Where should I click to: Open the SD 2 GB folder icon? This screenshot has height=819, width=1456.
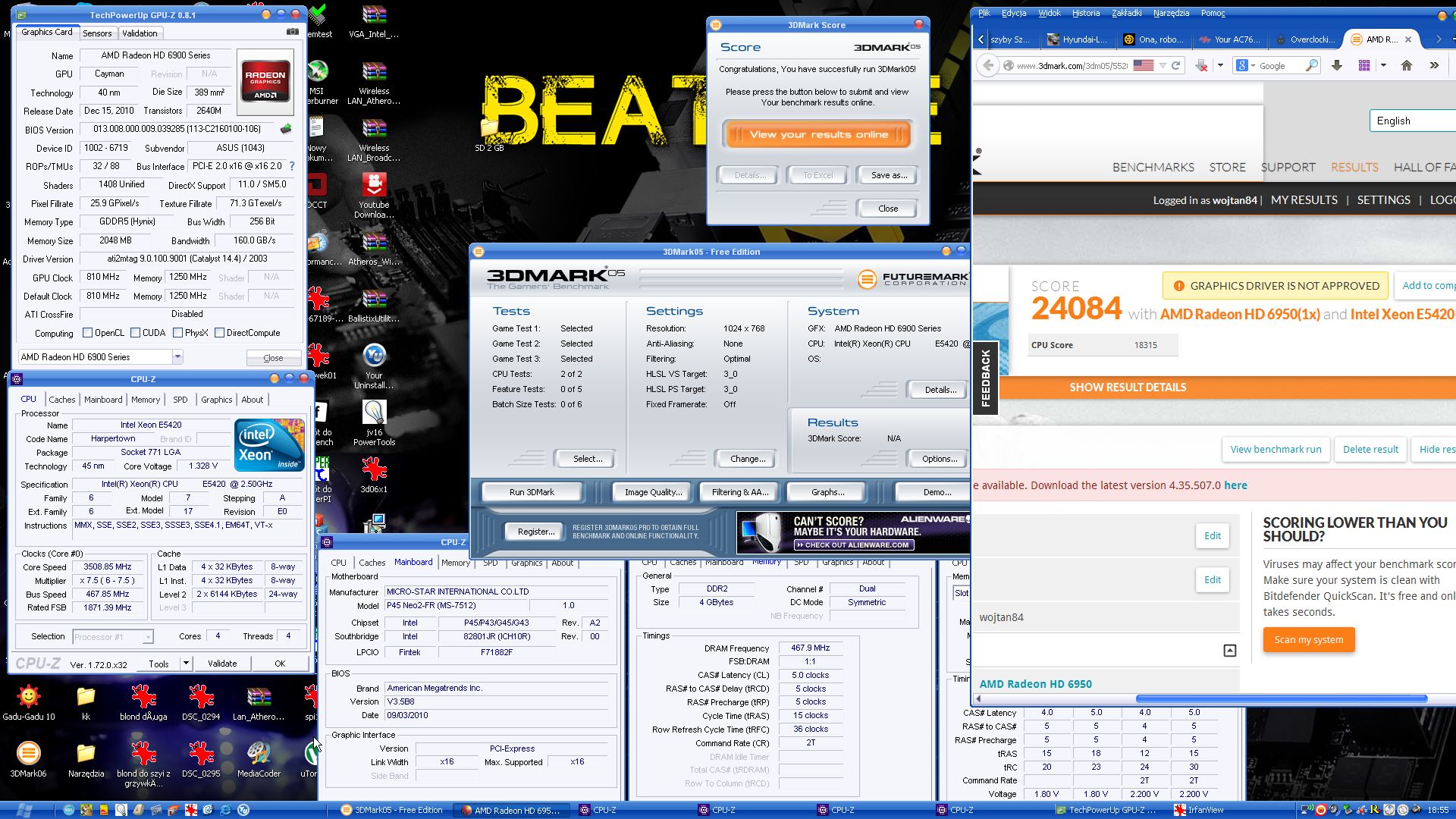point(489,135)
